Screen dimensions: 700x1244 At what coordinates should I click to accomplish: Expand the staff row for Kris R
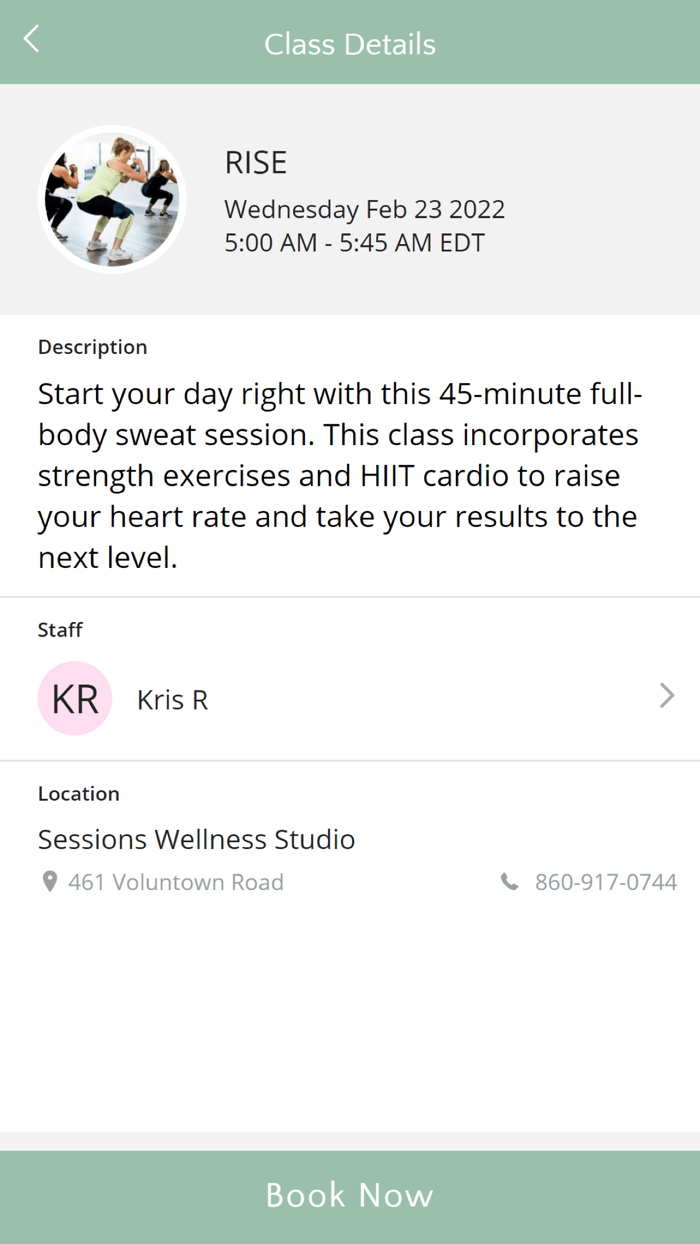350,698
